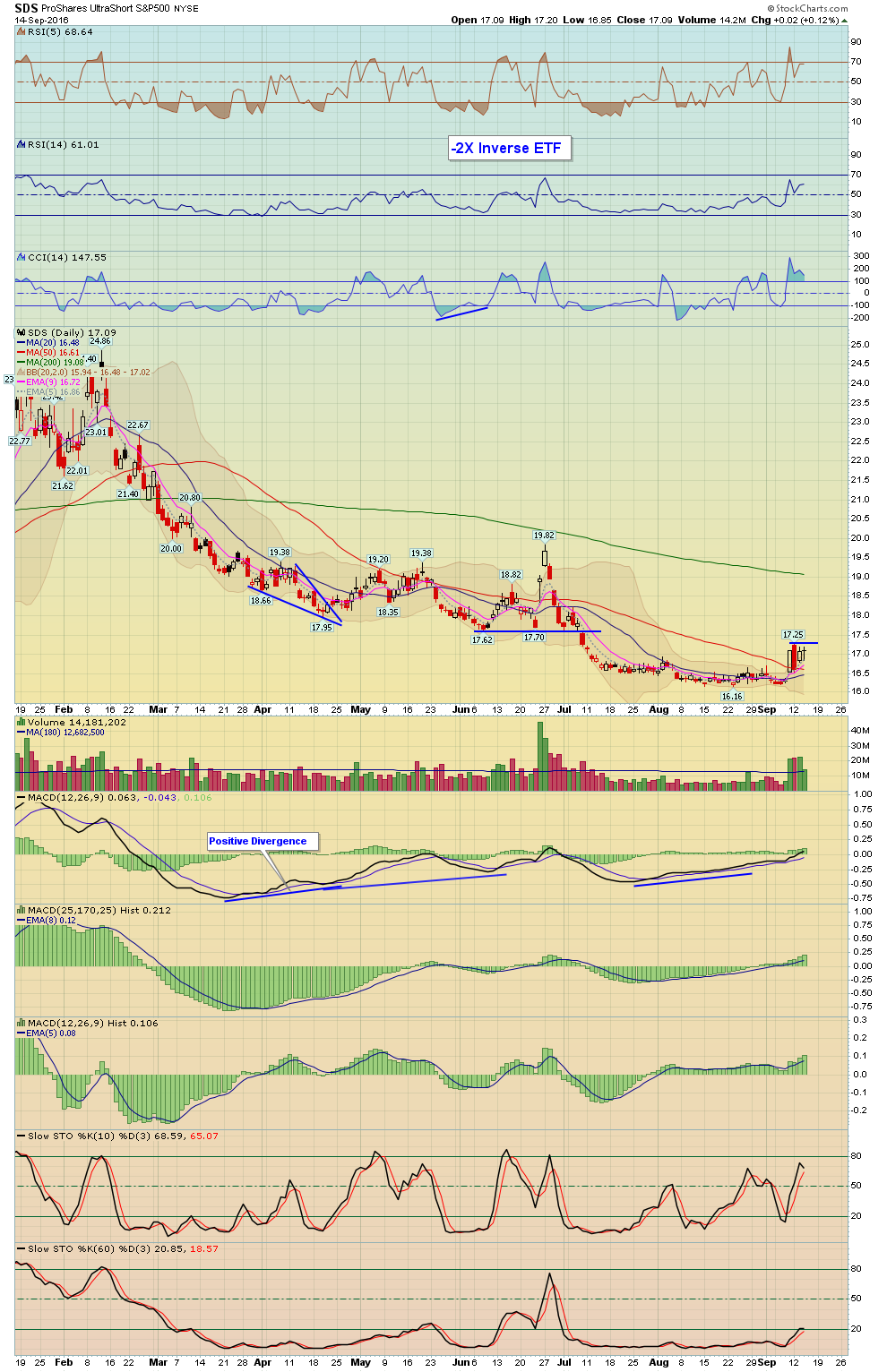Click the Volume 14,181,202 label
Image resolution: width=887 pixels, height=1372 pixels.
pyautogui.click(x=77, y=722)
